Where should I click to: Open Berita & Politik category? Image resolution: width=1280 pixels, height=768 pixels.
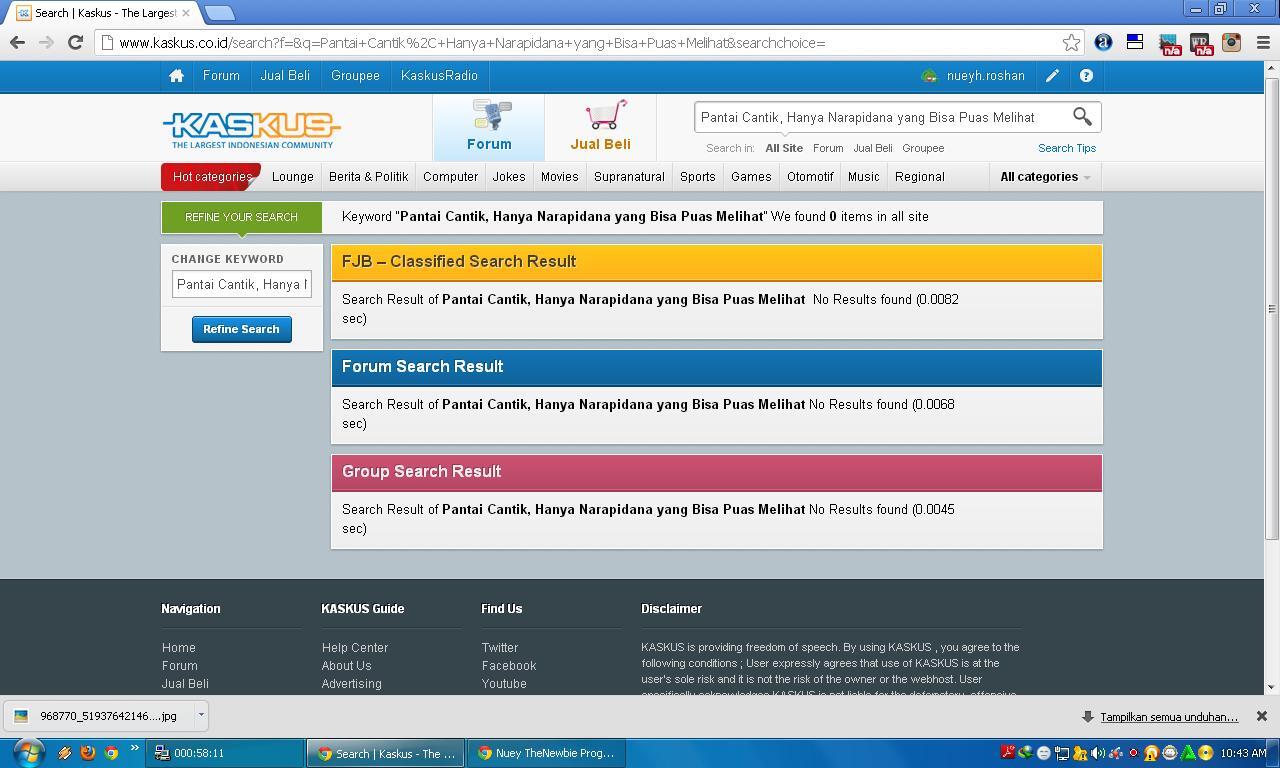tap(368, 177)
